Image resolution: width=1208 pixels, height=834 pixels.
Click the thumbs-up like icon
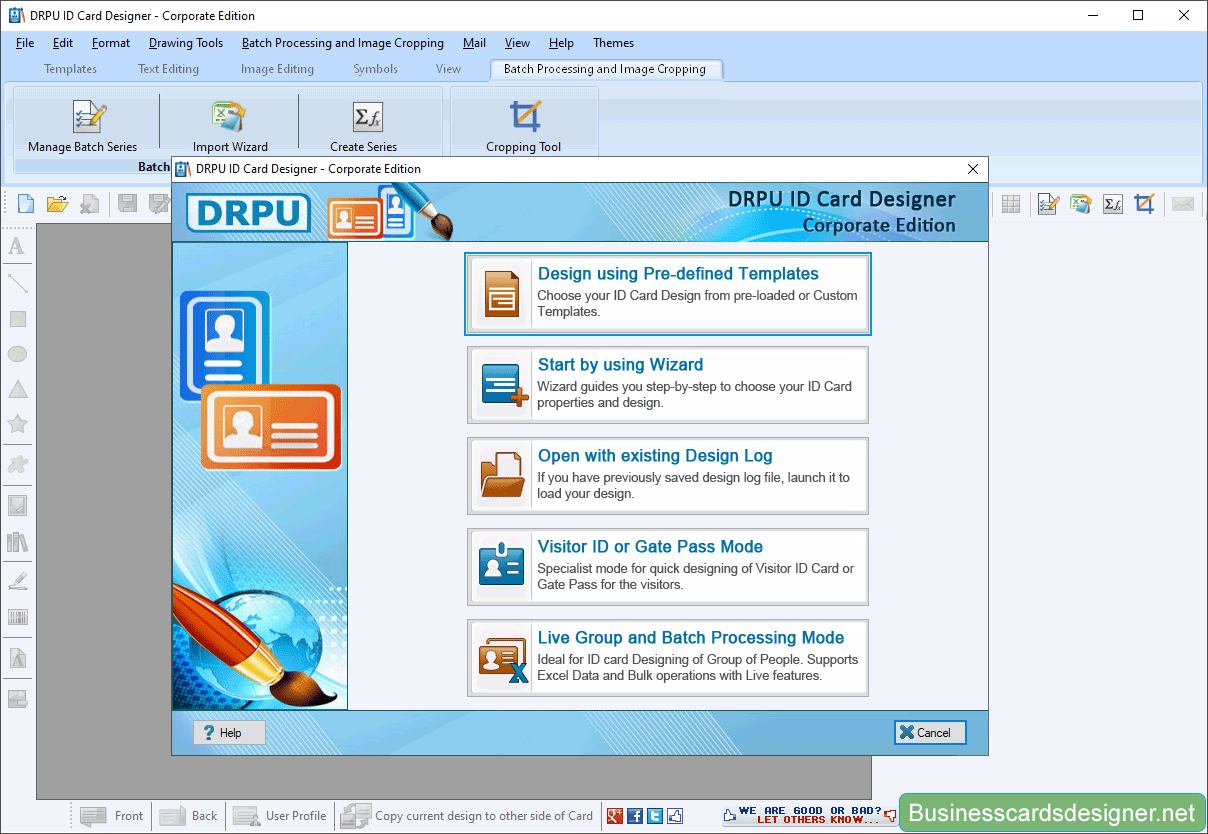675,816
